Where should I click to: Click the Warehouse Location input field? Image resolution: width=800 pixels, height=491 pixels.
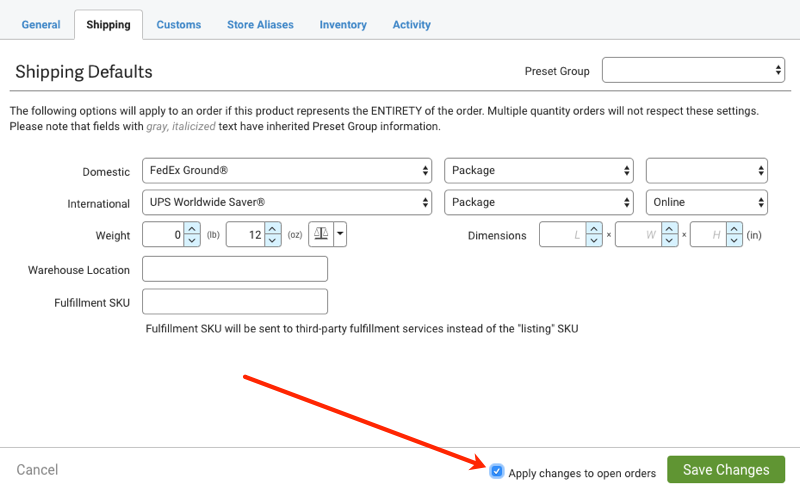pyautogui.click(x=236, y=269)
